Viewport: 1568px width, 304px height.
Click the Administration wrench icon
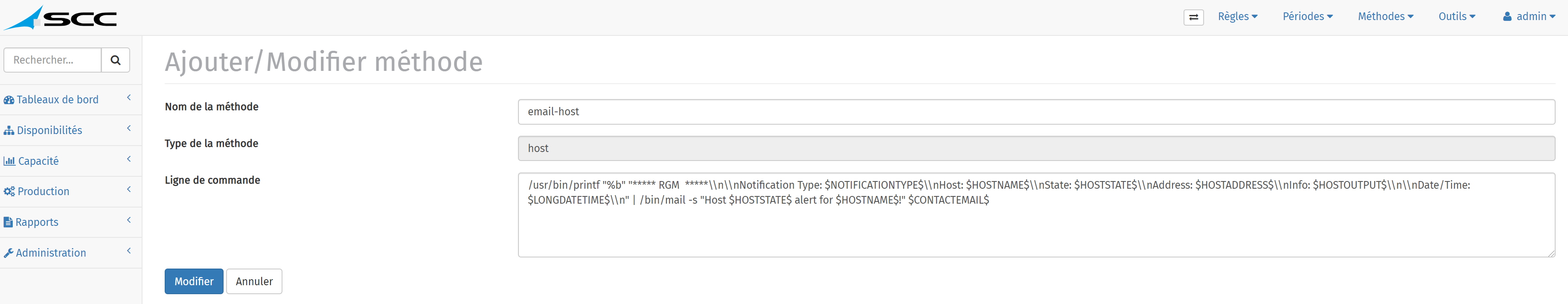tap(8, 253)
